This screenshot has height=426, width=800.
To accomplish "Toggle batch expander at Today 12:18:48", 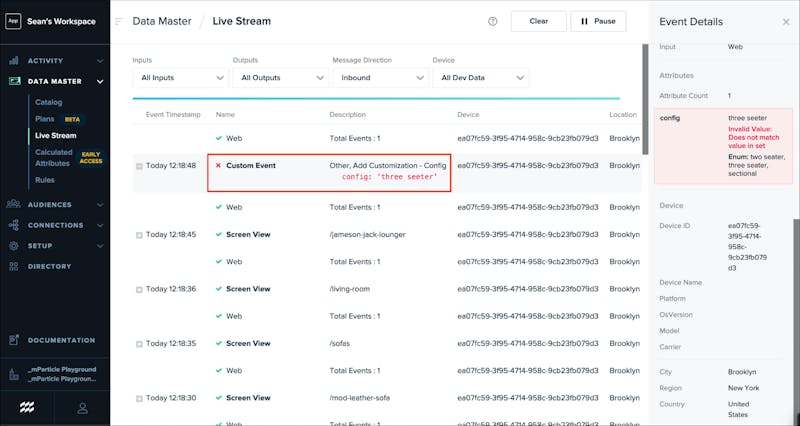I will [139, 166].
